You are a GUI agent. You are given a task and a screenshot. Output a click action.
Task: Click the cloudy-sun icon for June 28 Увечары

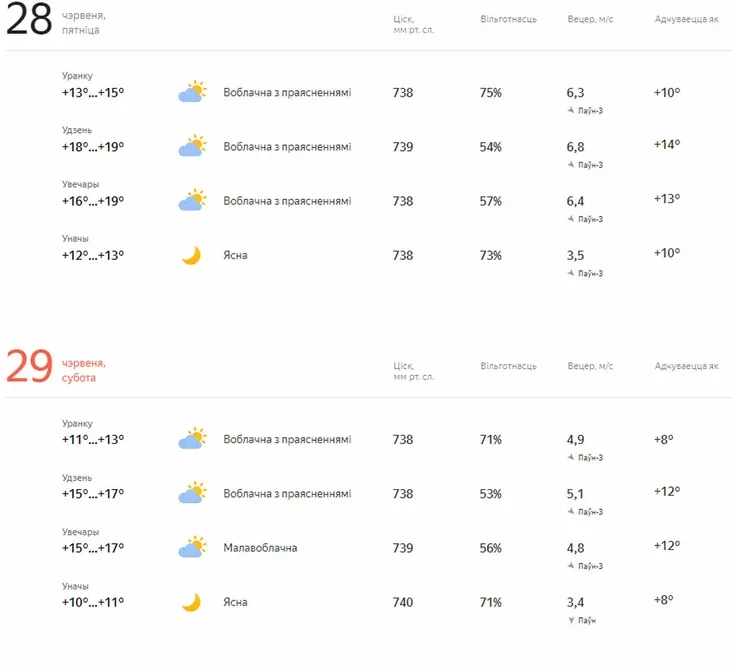191,201
